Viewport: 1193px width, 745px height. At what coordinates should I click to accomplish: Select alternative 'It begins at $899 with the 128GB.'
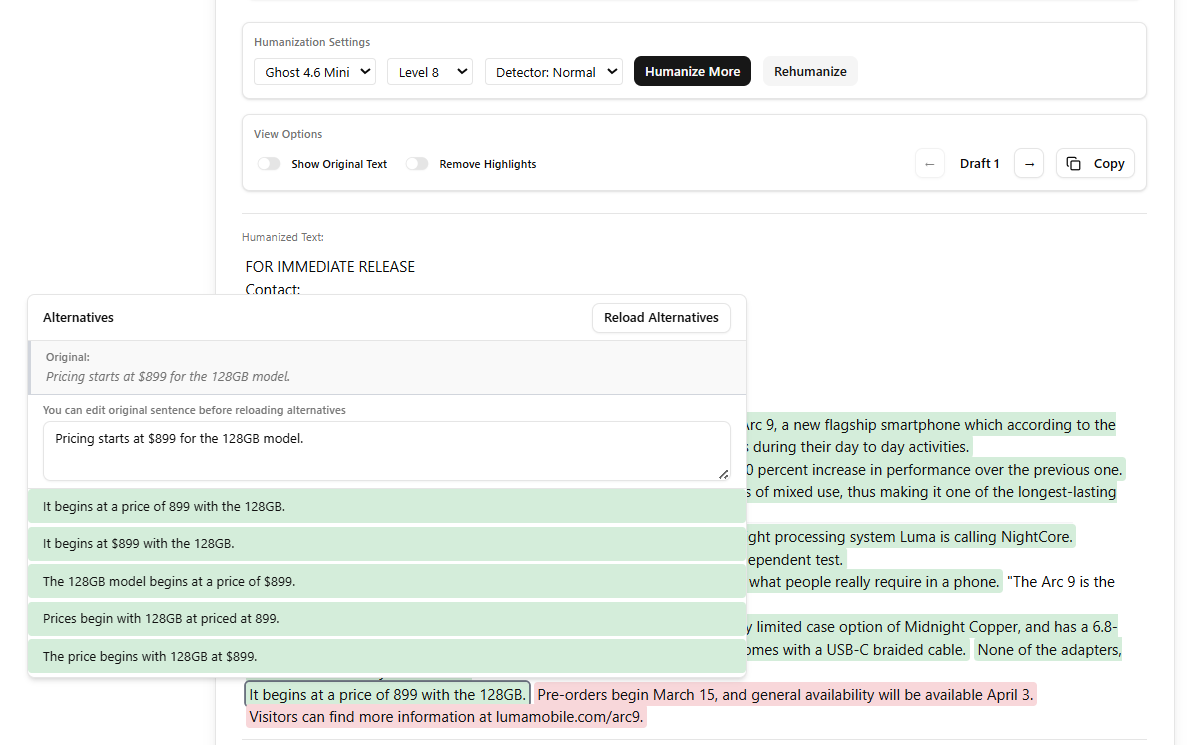click(x=387, y=543)
